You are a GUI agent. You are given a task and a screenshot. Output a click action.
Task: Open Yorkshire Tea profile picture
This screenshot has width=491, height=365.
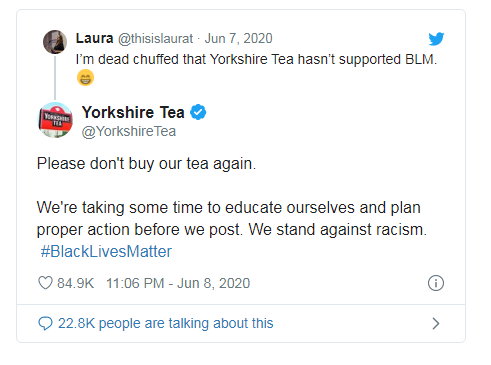coord(56,120)
